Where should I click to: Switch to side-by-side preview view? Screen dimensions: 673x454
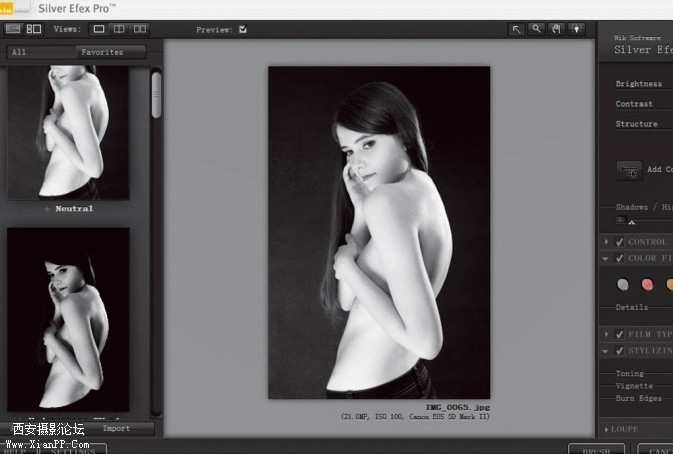[139, 29]
